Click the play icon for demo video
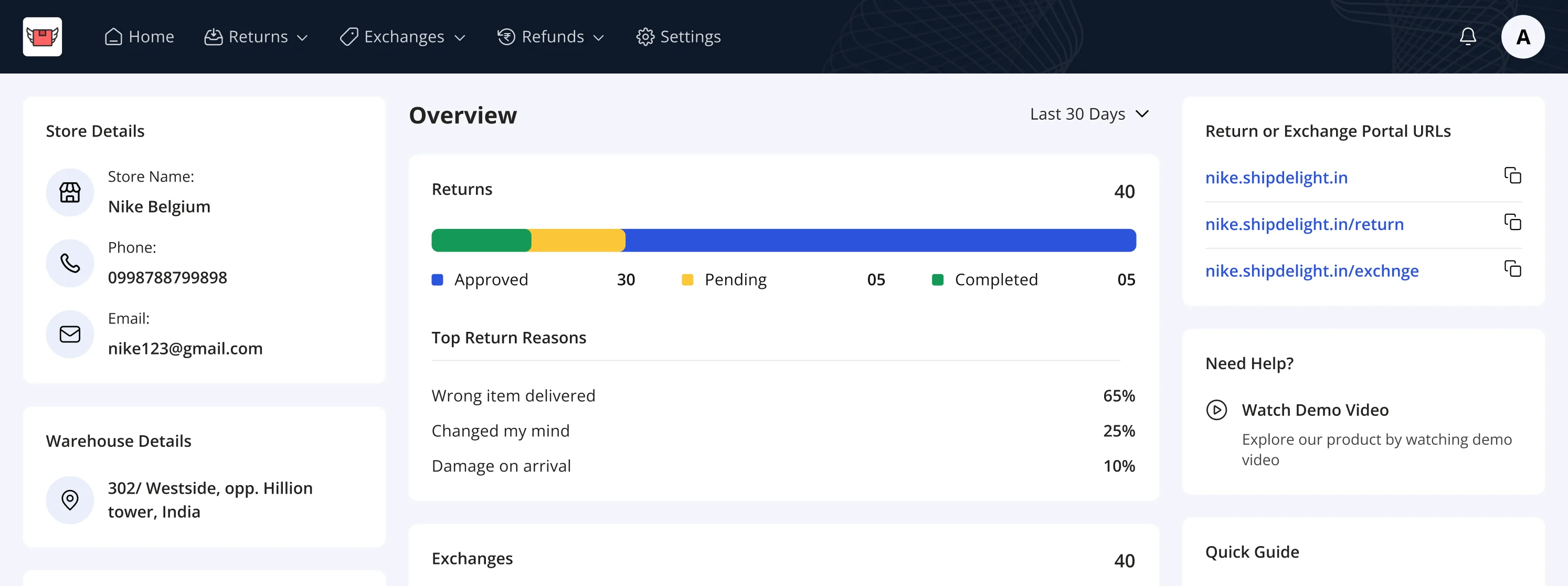The width and height of the screenshot is (1568, 586). (x=1216, y=410)
